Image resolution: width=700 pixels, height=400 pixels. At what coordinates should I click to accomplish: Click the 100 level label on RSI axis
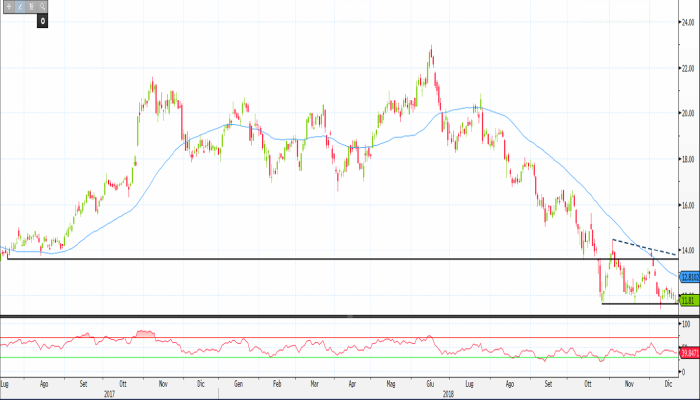(x=686, y=325)
